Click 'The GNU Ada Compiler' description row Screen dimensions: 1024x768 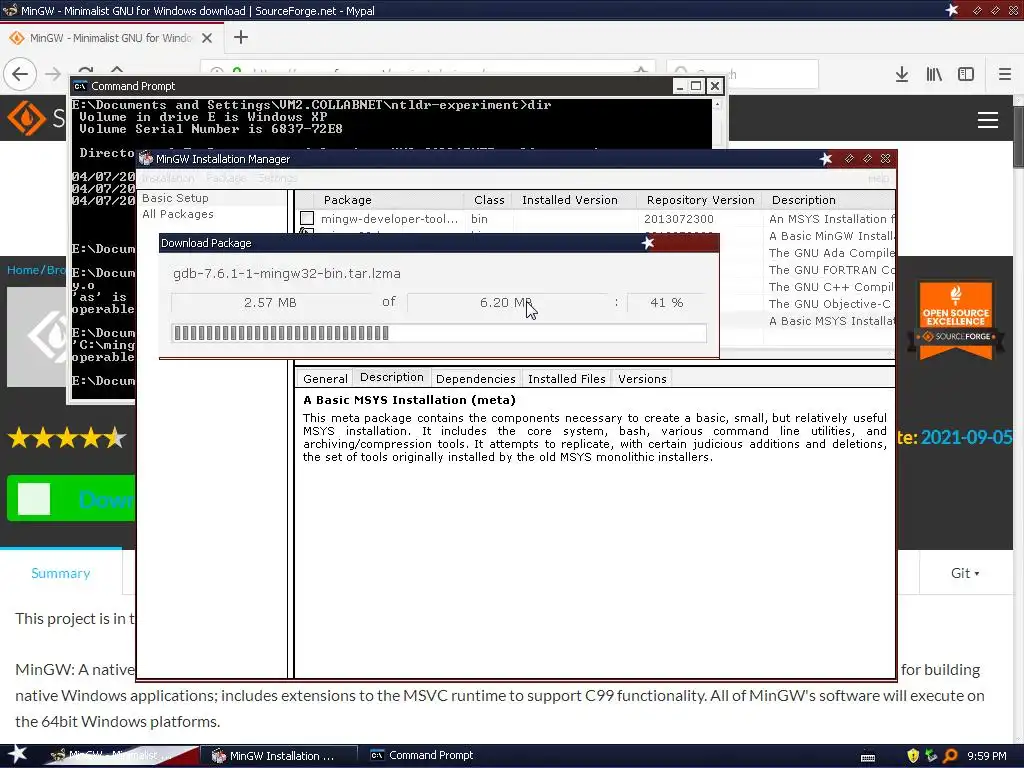(x=831, y=253)
